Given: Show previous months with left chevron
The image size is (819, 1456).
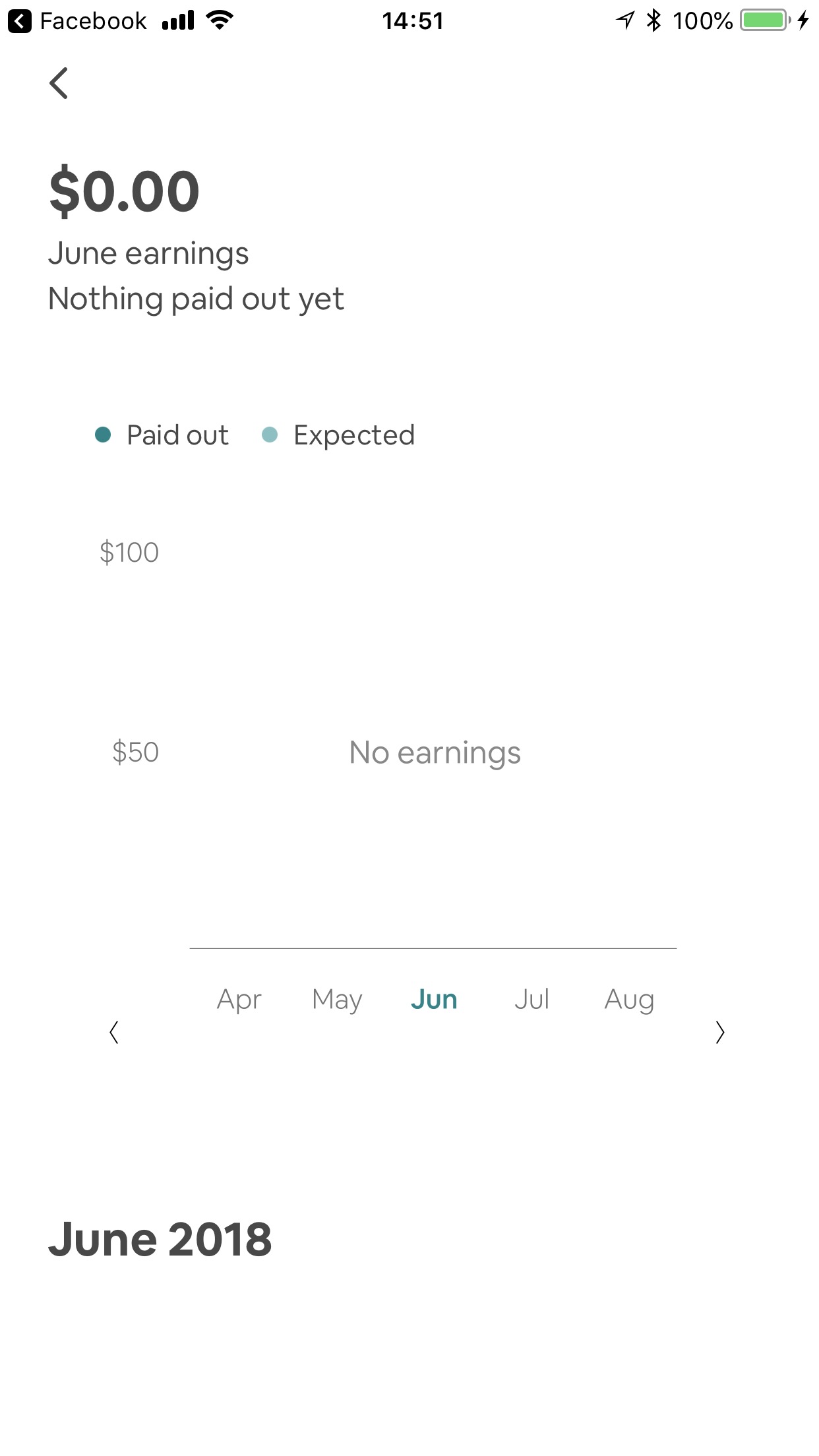Looking at the screenshot, I should (114, 1032).
